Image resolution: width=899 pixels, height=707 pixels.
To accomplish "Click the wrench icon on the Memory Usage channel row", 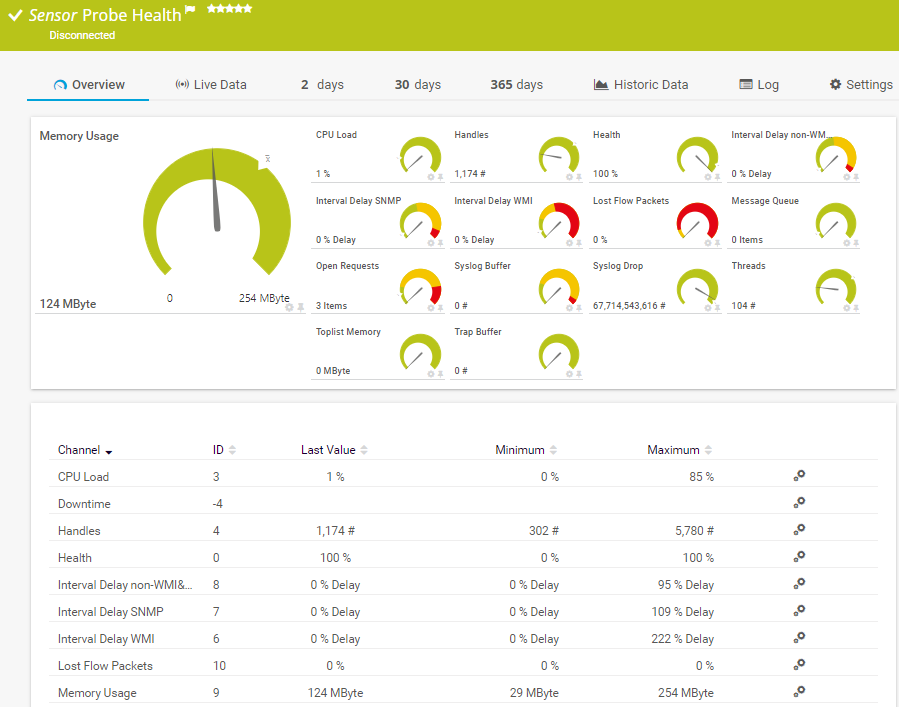I will pos(798,692).
